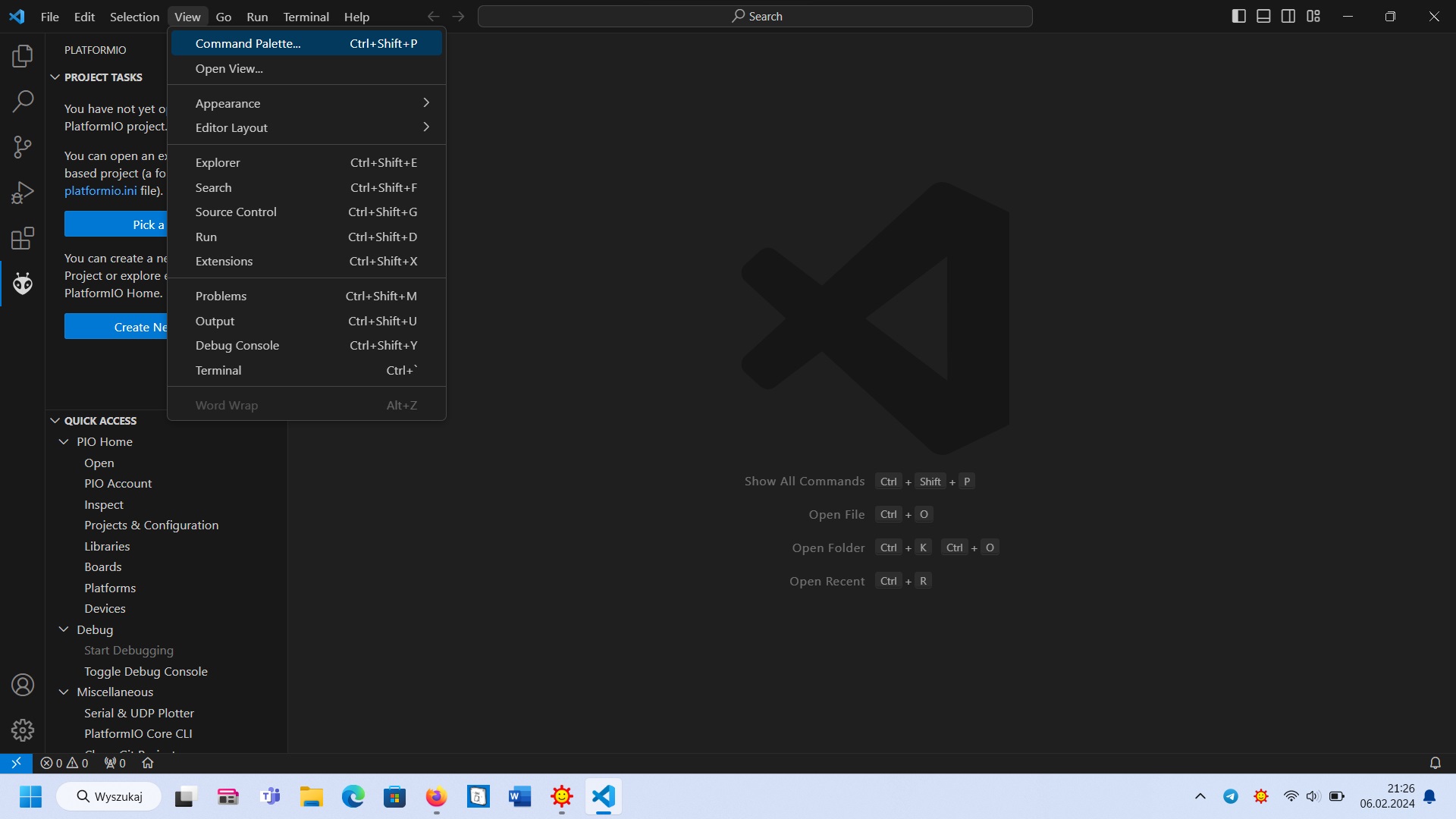Show hidden system tray icons chevron
Image resolution: width=1456 pixels, height=819 pixels.
1200,796
